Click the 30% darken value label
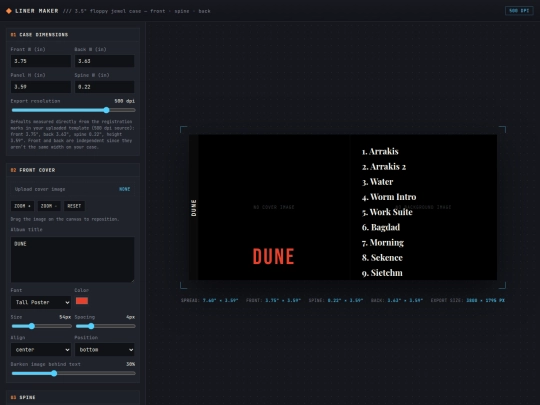This screenshot has width=540, height=405. pos(131,364)
